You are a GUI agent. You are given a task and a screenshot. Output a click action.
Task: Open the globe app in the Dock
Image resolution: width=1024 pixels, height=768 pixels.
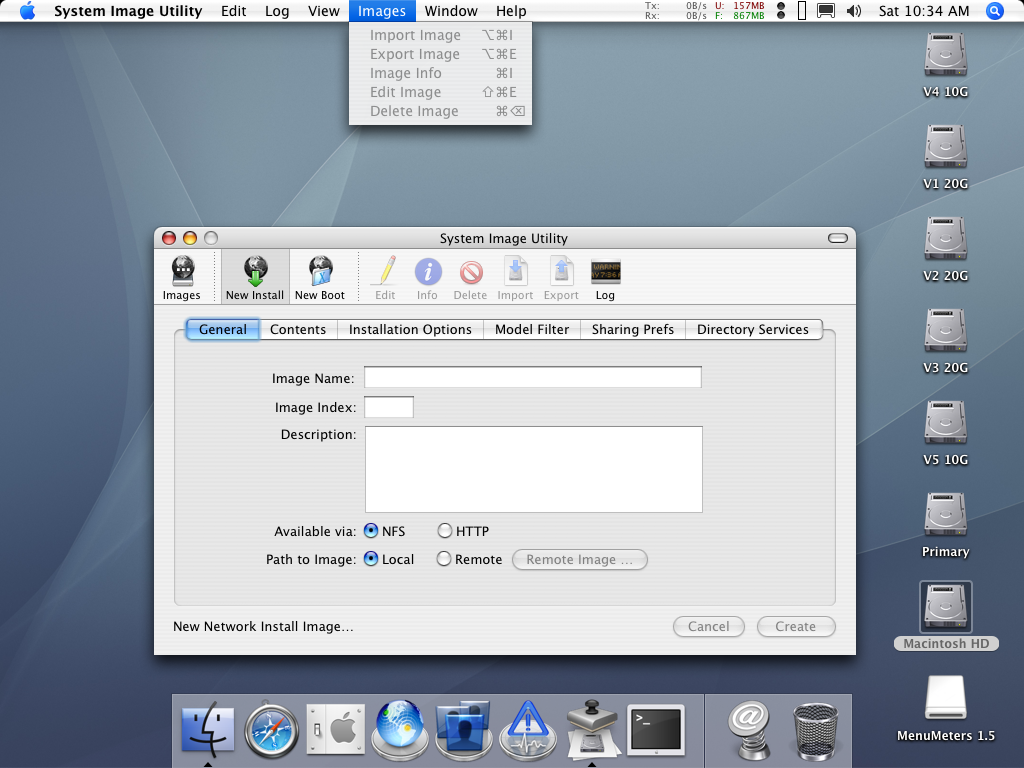(400, 729)
